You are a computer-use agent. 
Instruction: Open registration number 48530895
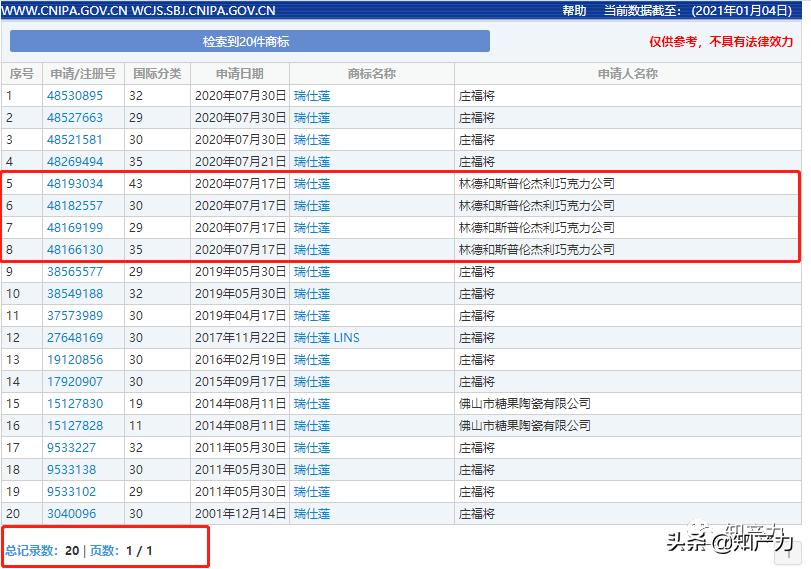tap(75, 96)
